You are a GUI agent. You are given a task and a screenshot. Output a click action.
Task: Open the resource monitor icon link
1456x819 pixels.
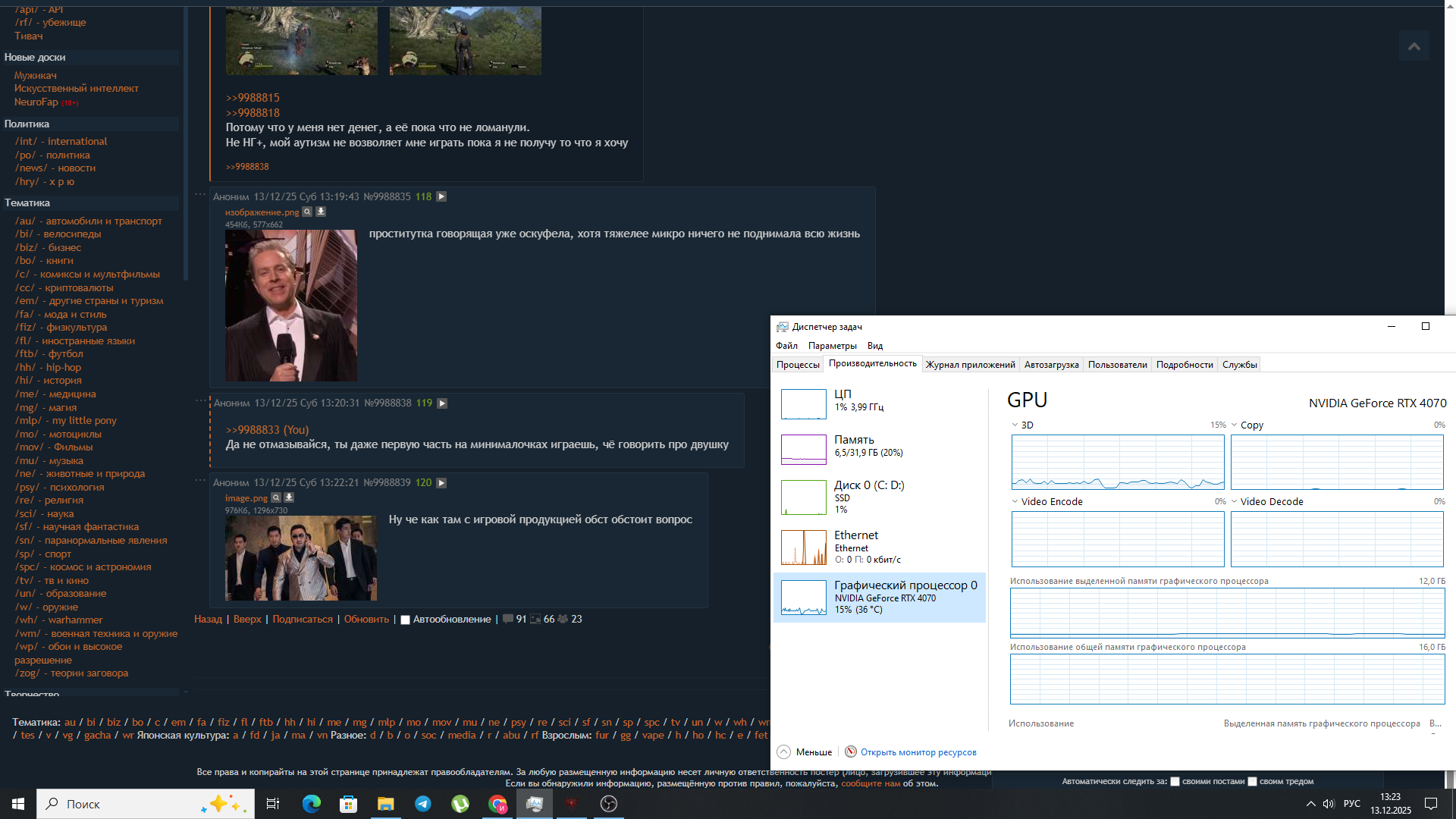click(x=851, y=752)
